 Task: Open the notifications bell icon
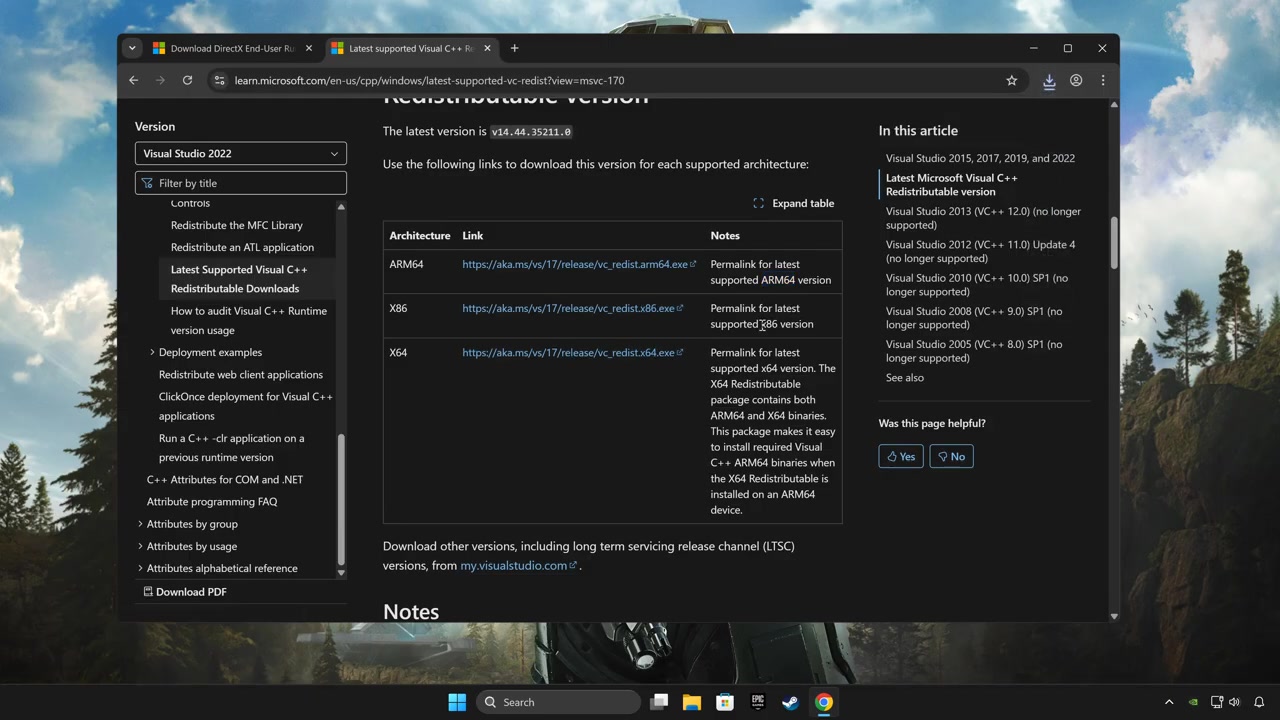pyautogui.click(x=1260, y=702)
